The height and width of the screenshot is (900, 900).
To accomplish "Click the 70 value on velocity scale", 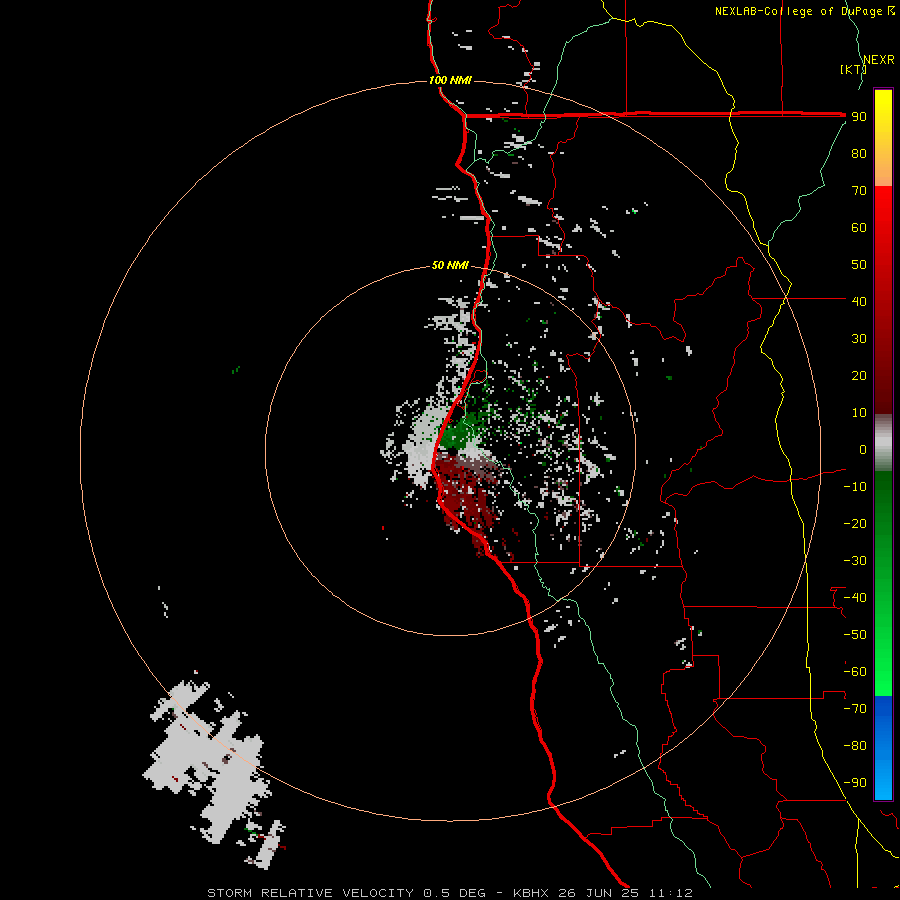I will (x=859, y=191).
